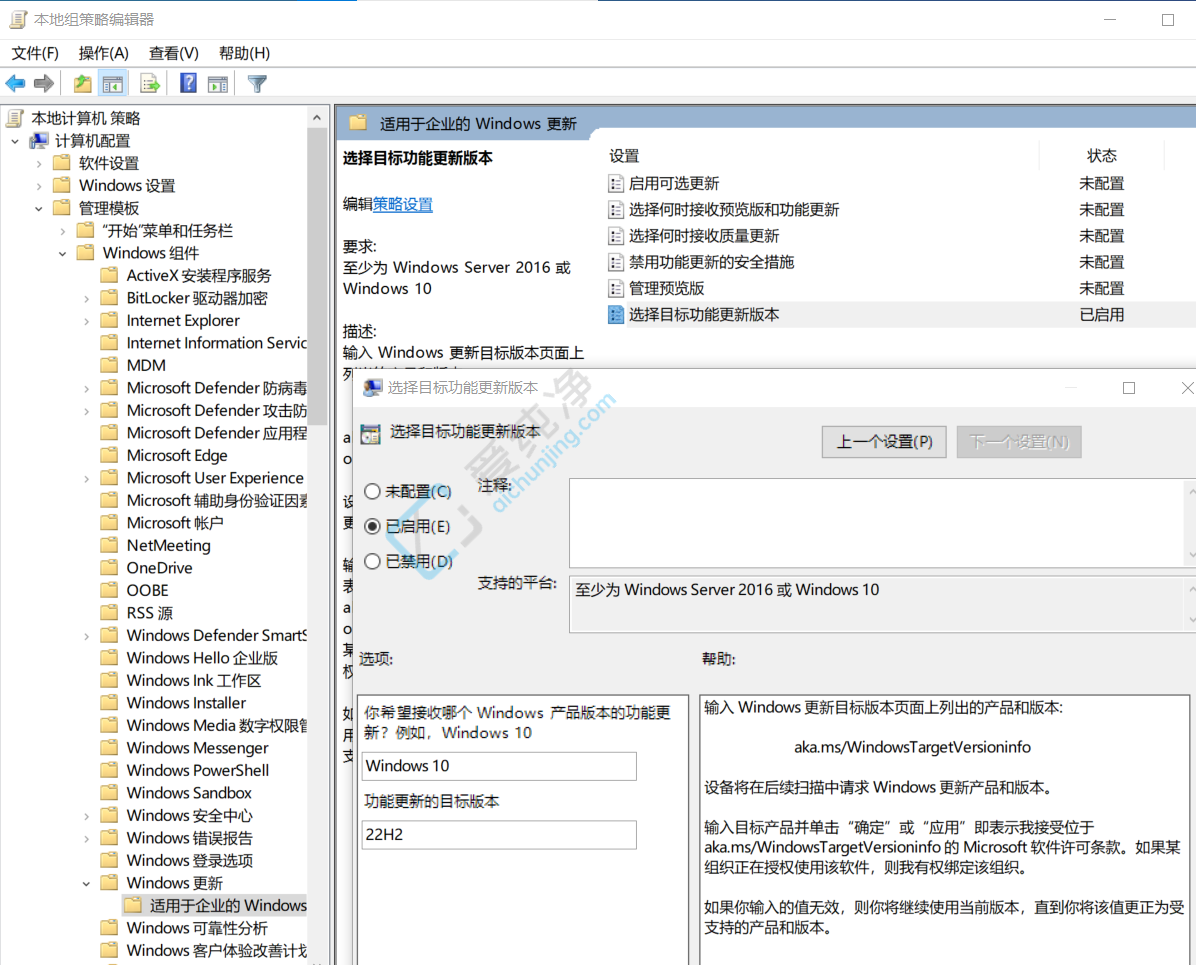Expand the "开始"菜单和任务栏 node
Viewport: 1196px width, 965px height.
(63, 231)
